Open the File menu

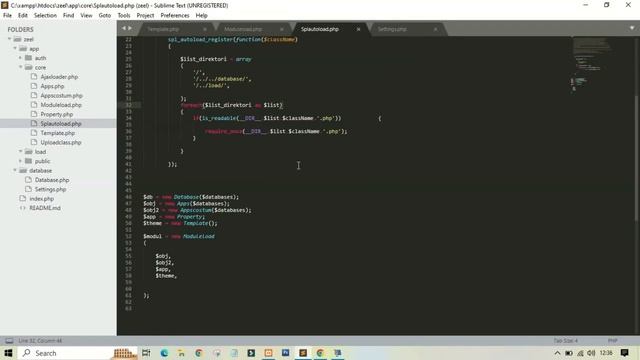click(7, 16)
